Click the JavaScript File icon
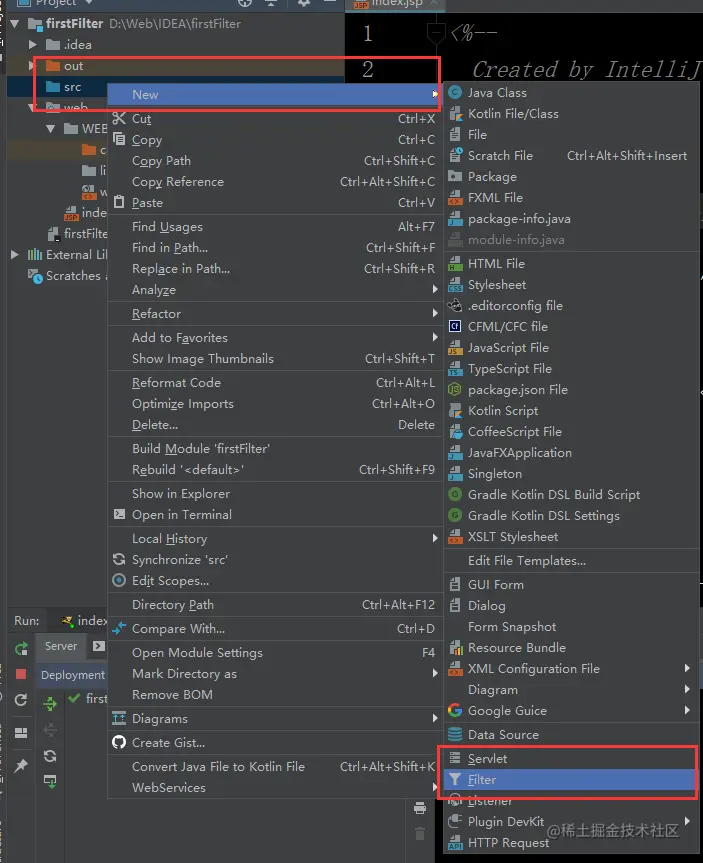Image resolution: width=703 pixels, height=863 pixels. pos(455,348)
